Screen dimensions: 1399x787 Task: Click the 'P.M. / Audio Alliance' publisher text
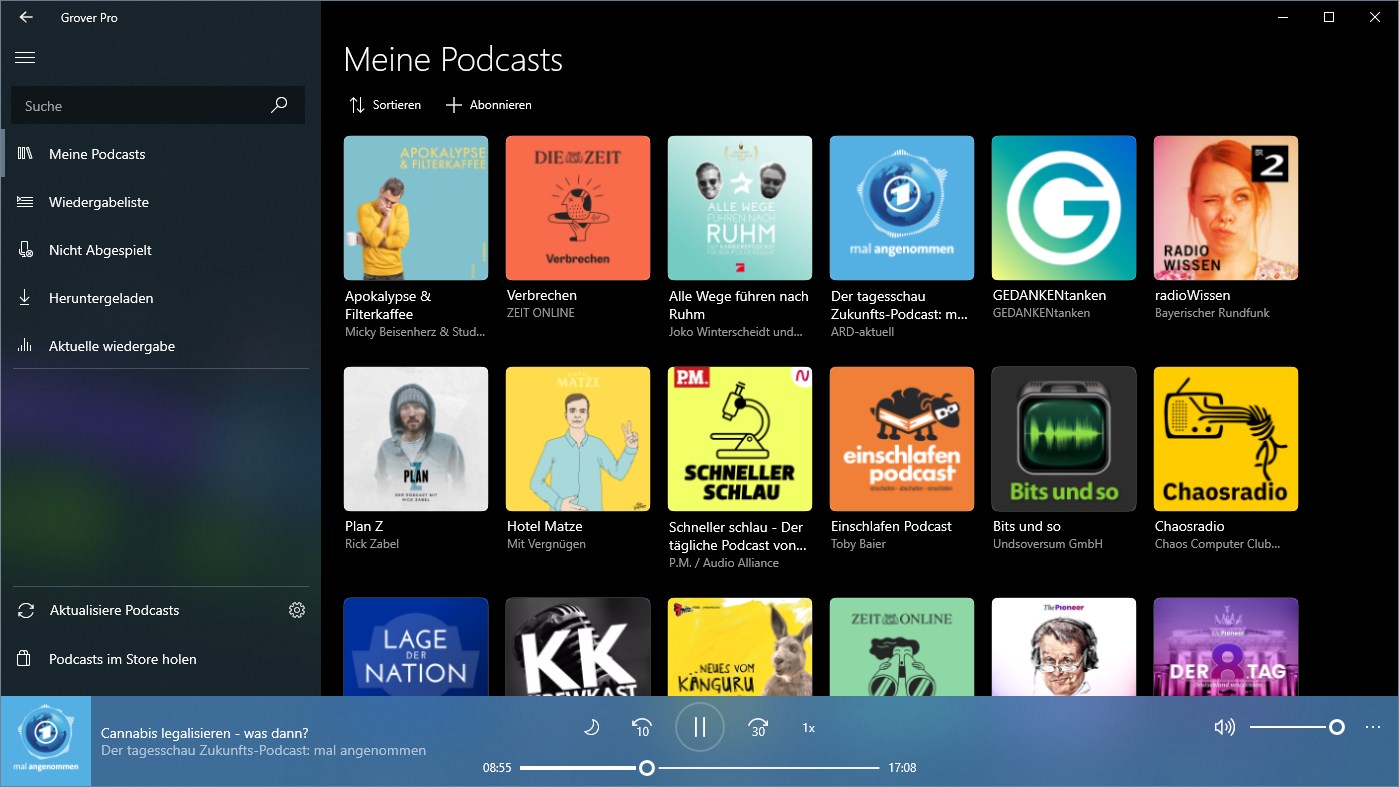724,563
